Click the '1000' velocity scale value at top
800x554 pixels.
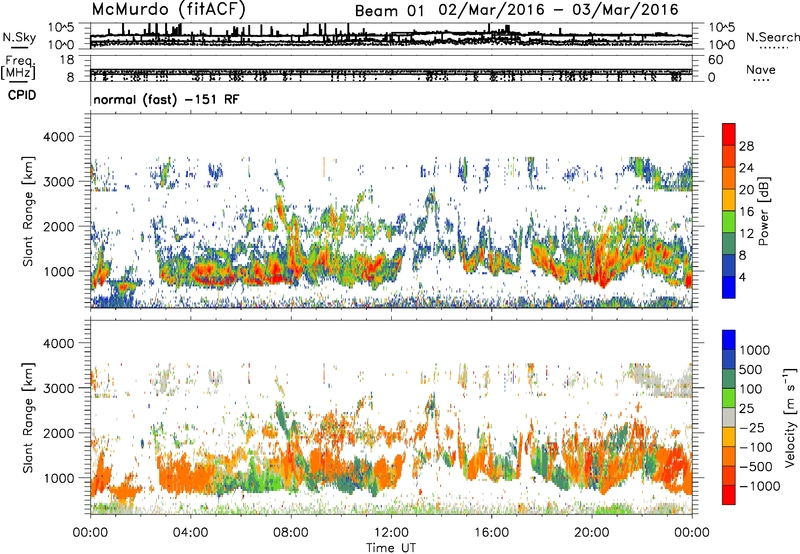pyautogui.click(x=754, y=350)
